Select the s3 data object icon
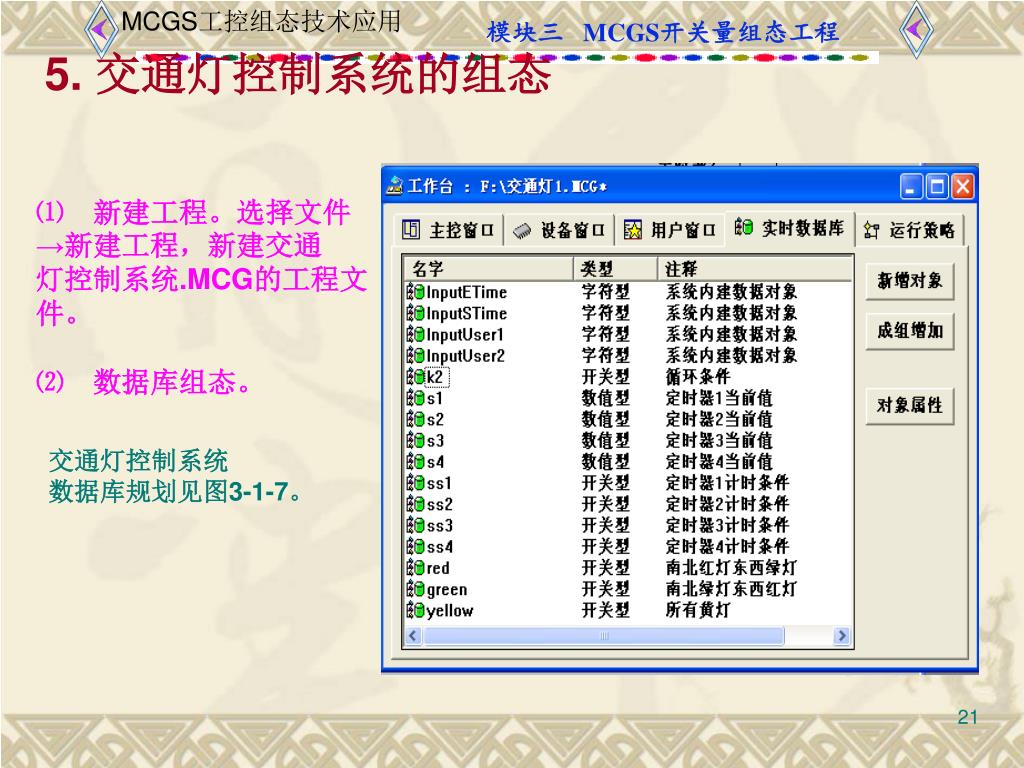The height and width of the screenshot is (768, 1024). 415,441
